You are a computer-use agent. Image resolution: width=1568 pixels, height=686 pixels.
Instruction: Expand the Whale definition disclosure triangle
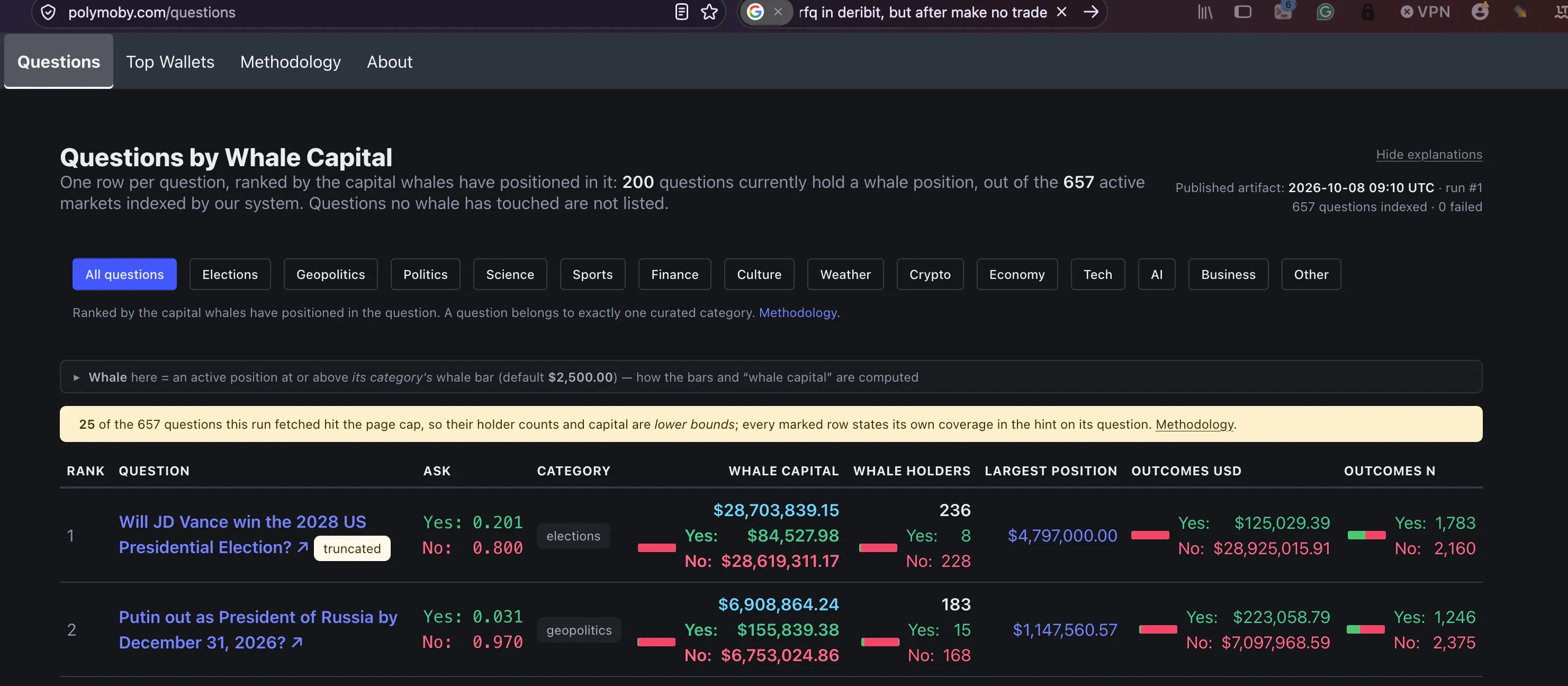(76, 377)
